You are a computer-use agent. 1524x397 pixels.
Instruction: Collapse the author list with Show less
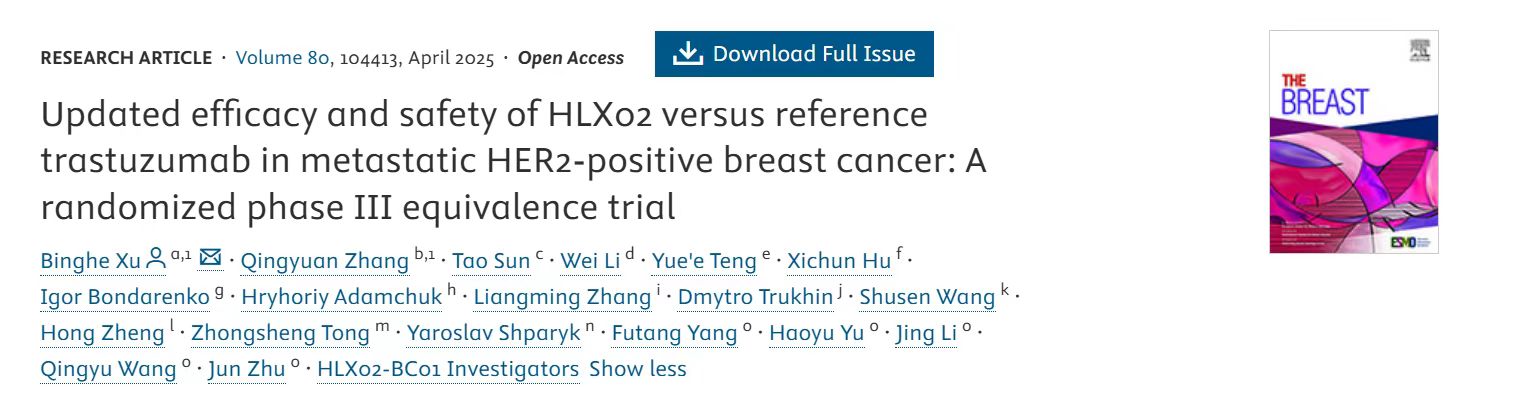638,369
